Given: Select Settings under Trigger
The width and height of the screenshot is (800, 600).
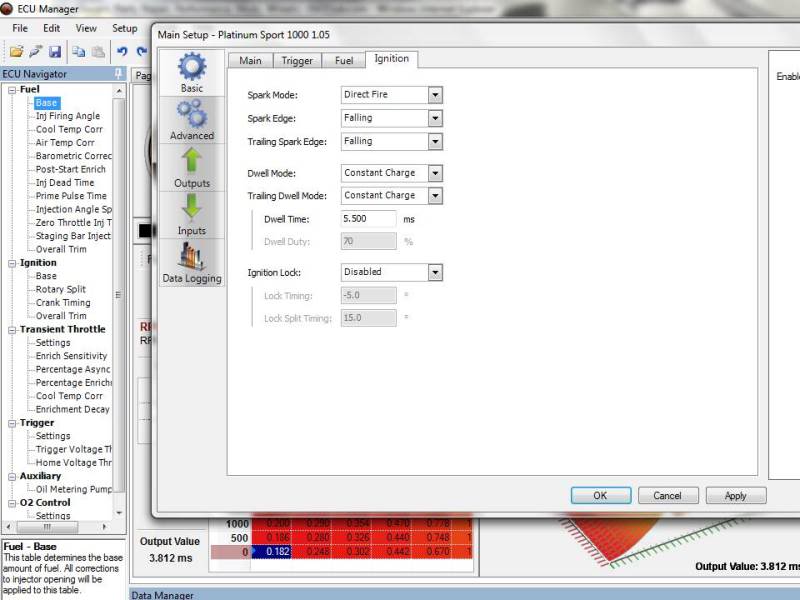Looking at the screenshot, I should (x=53, y=436).
